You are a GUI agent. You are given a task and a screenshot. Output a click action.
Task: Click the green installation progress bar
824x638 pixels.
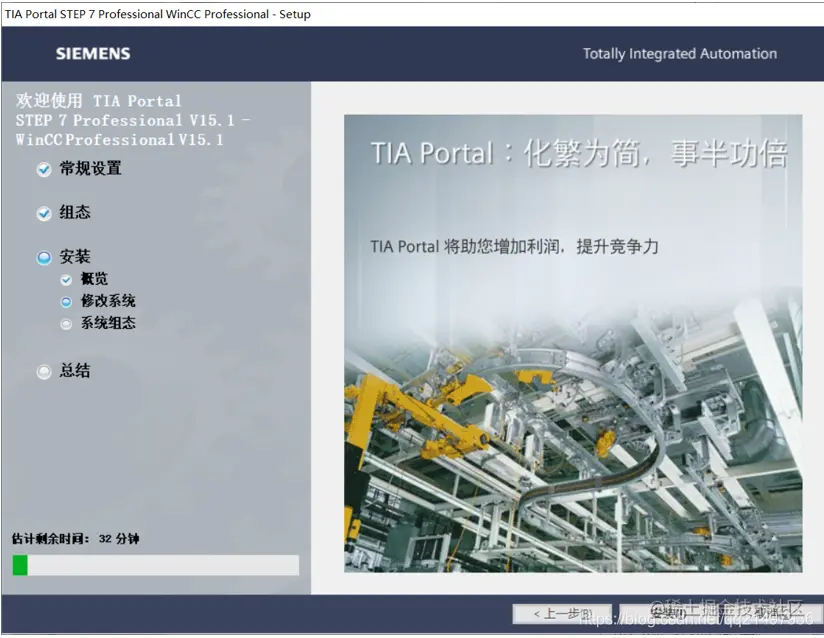(x=156, y=565)
